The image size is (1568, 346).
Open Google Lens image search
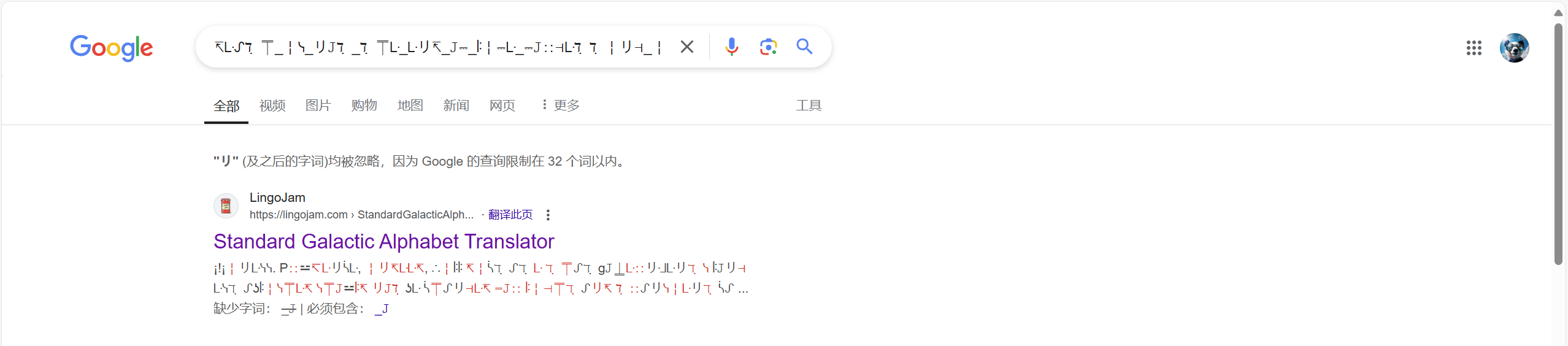(768, 47)
